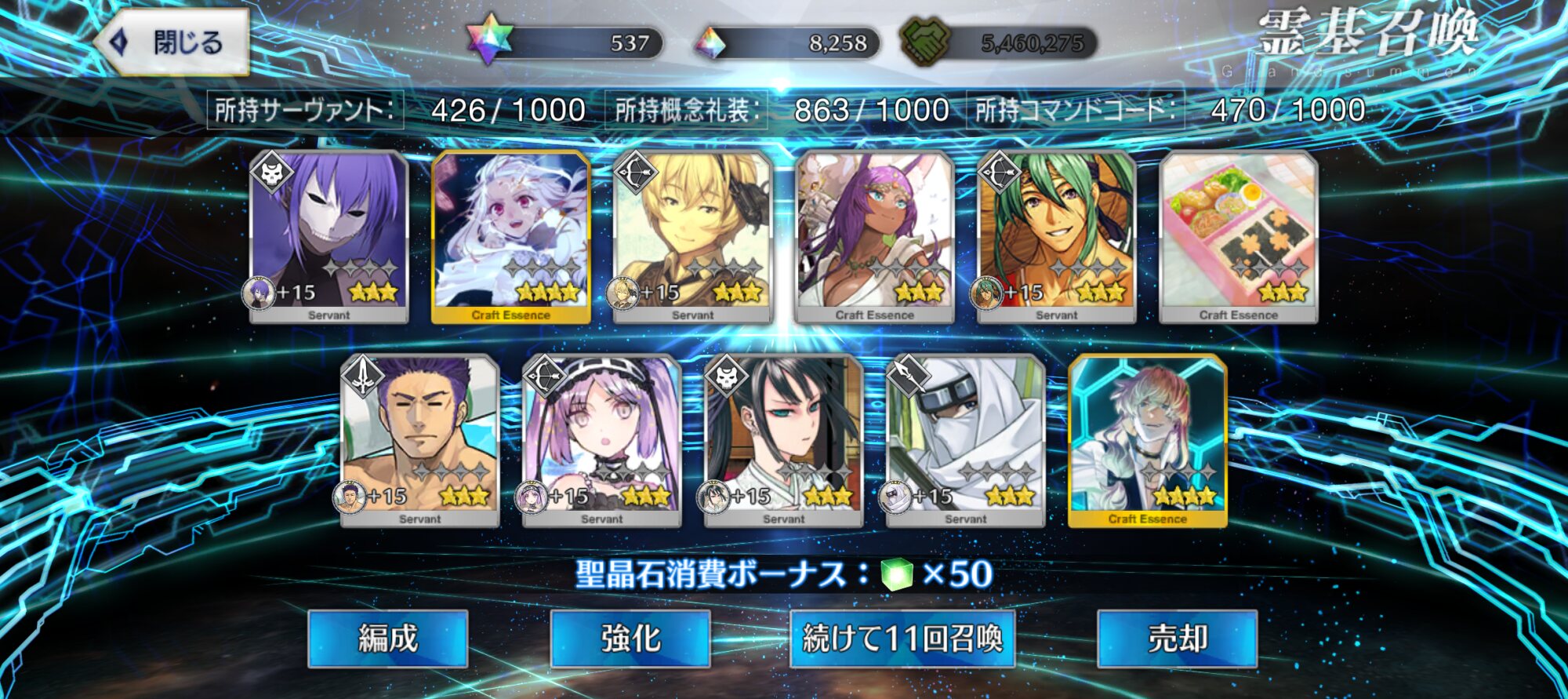Viewport: 1568px width, 699px height.
Task: Select the purple twin-tail Archer servant card
Action: (602, 441)
